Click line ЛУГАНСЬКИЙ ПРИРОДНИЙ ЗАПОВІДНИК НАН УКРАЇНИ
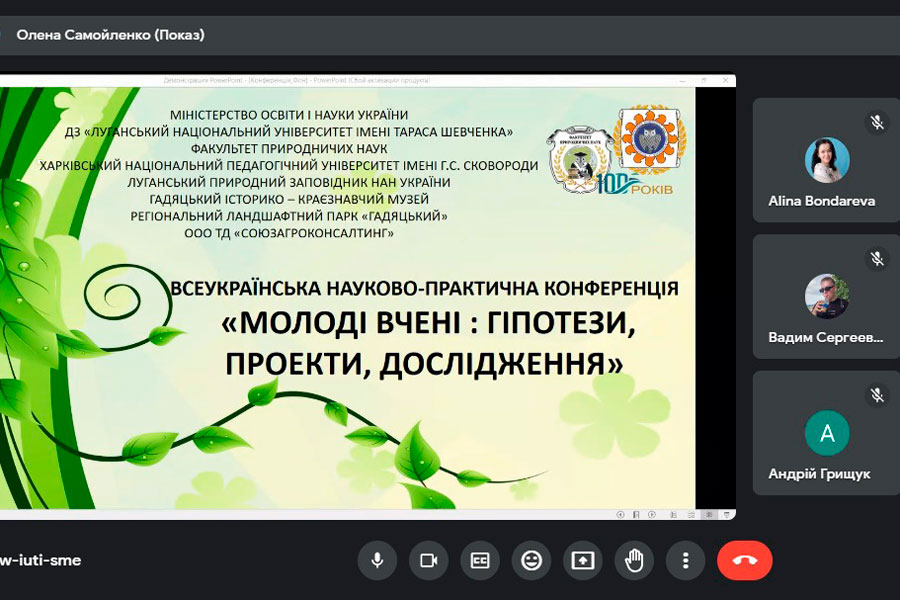The image size is (900, 600). point(289,183)
